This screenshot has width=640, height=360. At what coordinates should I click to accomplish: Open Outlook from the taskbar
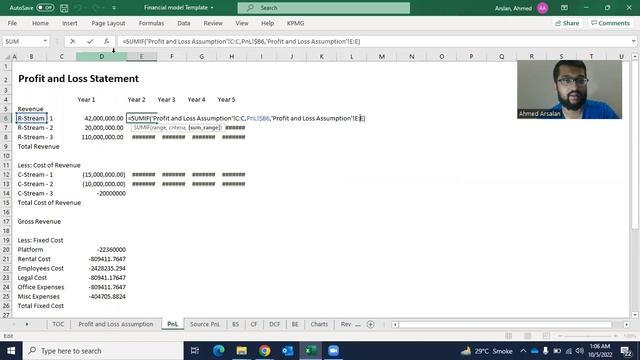click(x=287, y=351)
